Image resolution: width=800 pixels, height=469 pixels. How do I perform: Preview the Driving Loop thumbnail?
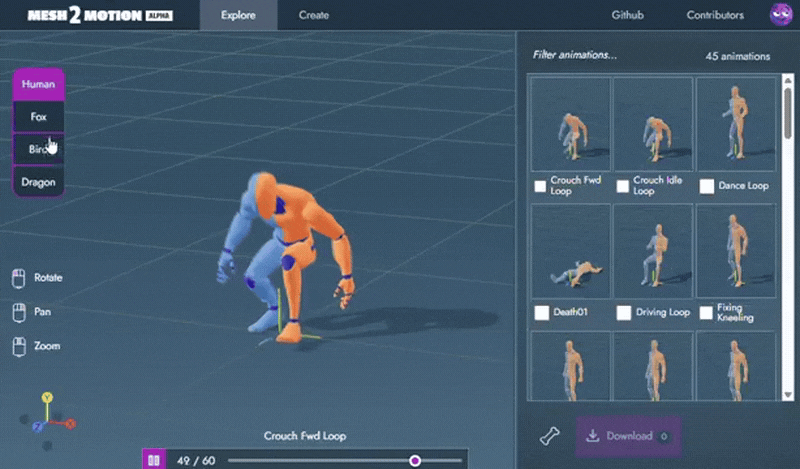pyautogui.click(x=653, y=251)
